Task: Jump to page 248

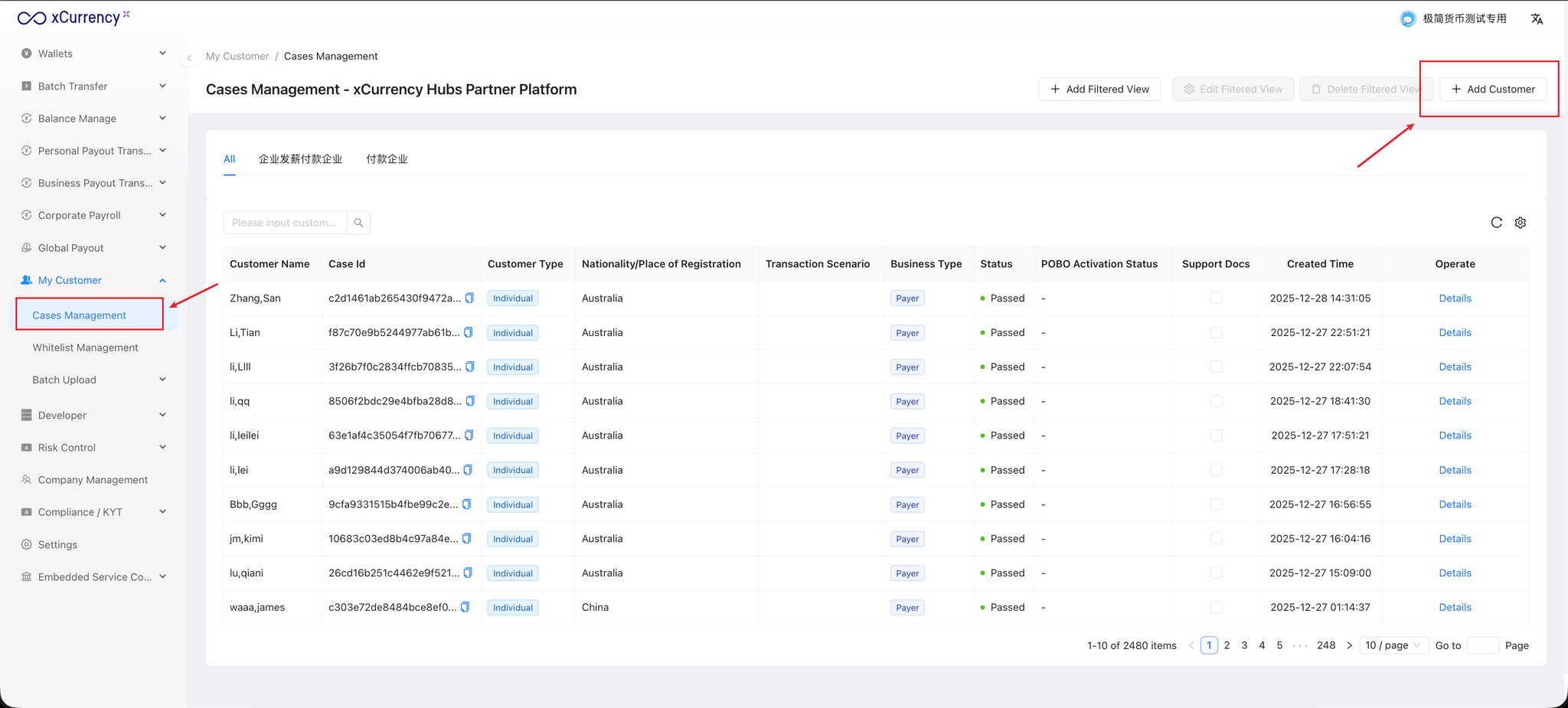Action: [1326, 645]
